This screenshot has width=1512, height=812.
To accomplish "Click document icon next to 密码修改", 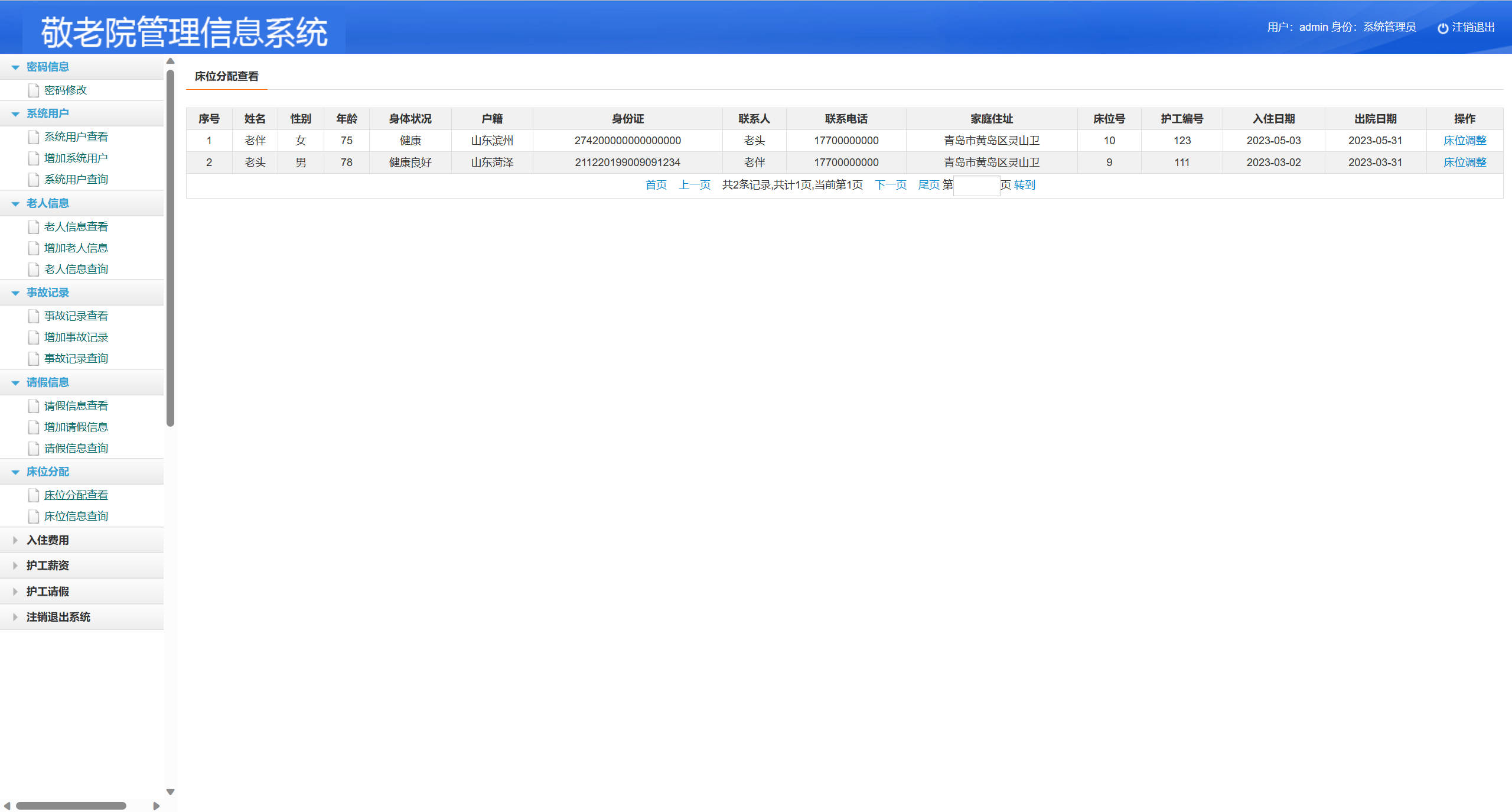I will [34, 90].
